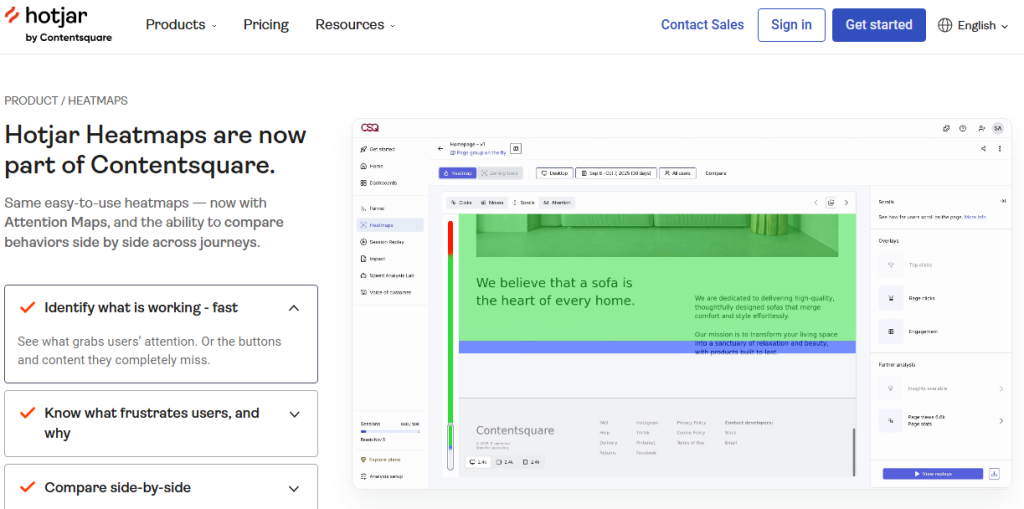
Task: Click the back arrow beside Homepage - v1
Action: (x=440, y=148)
